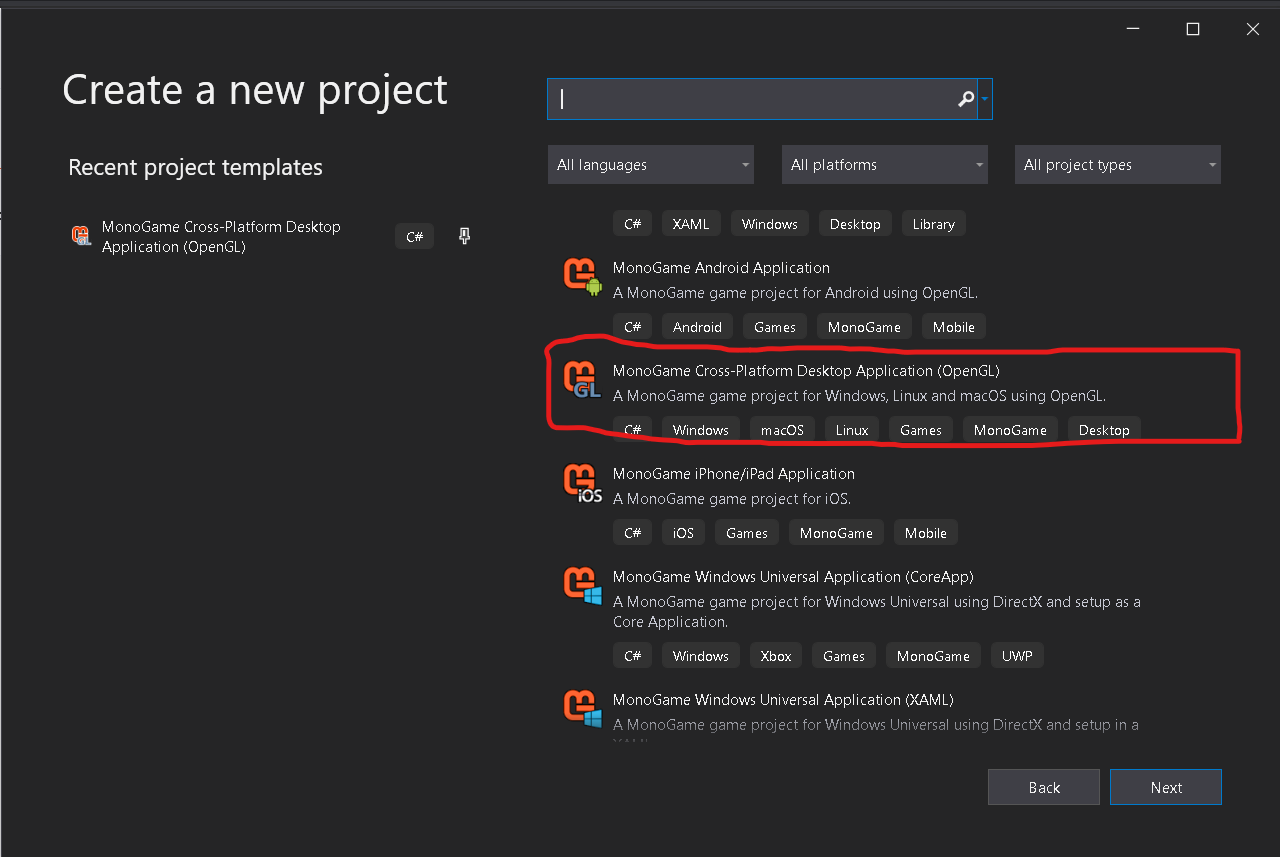Click the macOS tag
The height and width of the screenshot is (857, 1280).
(x=782, y=430)
